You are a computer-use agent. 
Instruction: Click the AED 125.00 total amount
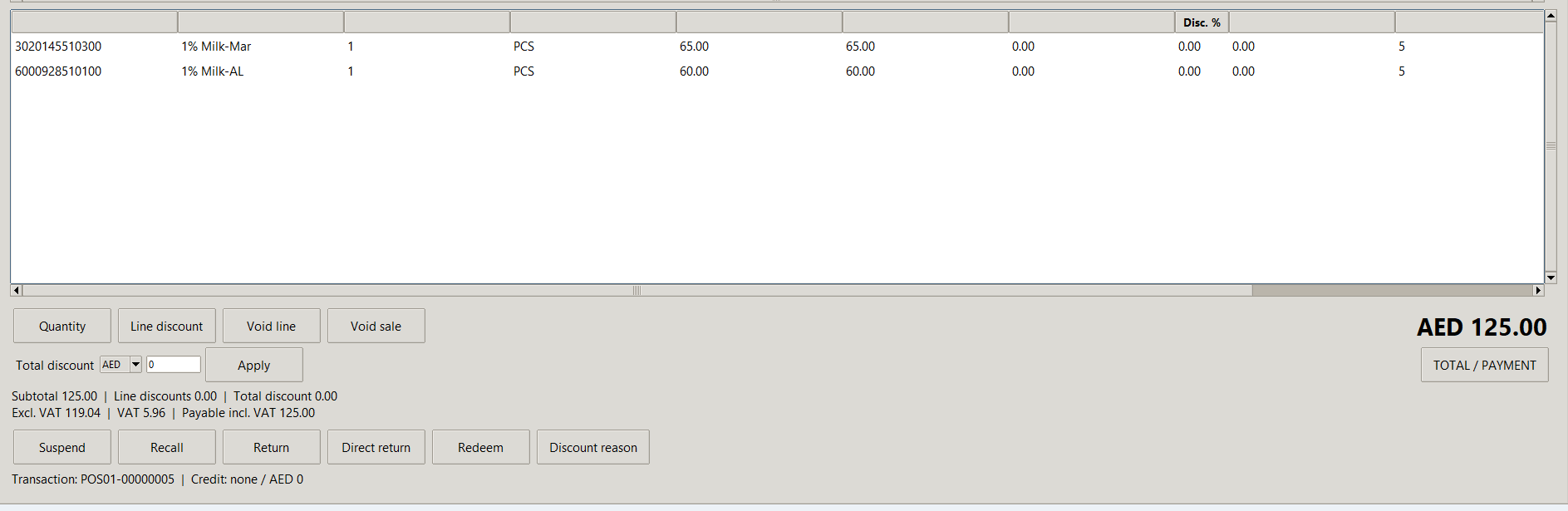(1482, 327)
